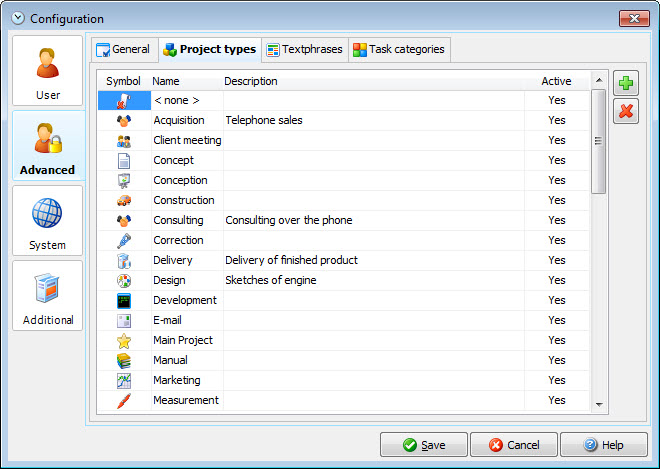660x469 pixels.
Task: Select the Construction car icon
Action: pos(124,200)
